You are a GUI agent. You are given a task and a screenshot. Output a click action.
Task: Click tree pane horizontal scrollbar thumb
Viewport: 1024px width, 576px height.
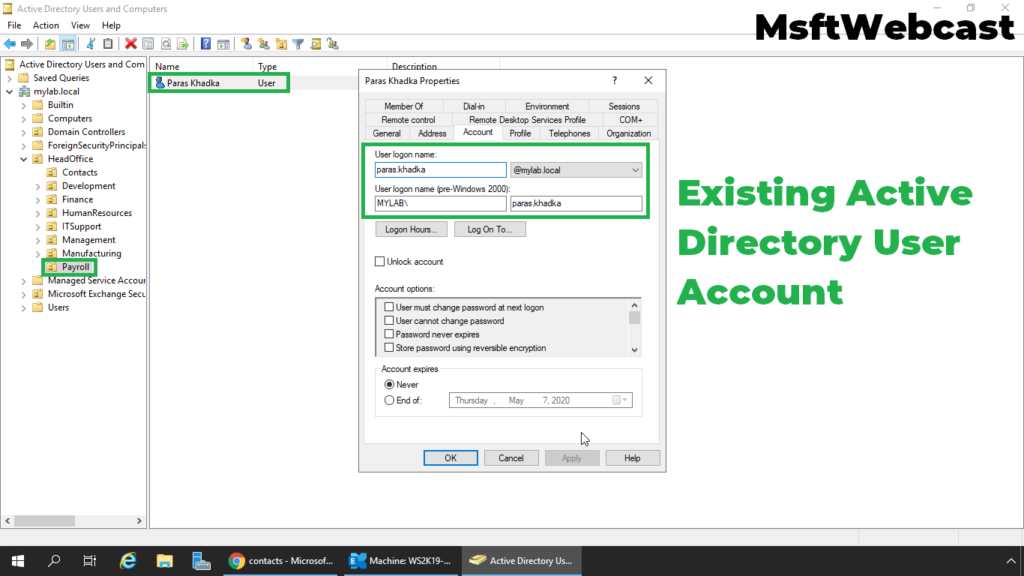44,520
